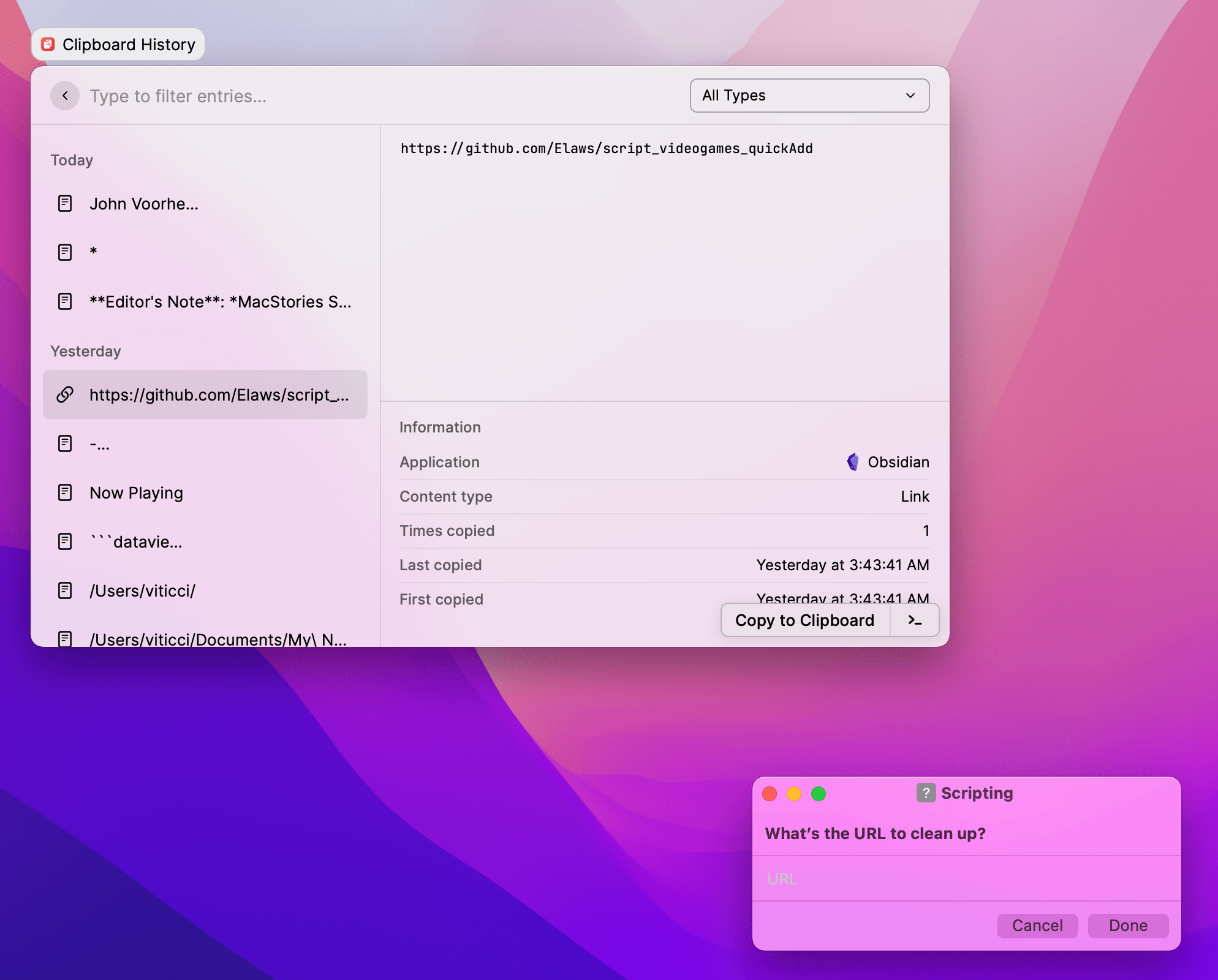Click the Obsidian application icon
The height and width of the screenshot is (980, 1218).
click(852, 462)
